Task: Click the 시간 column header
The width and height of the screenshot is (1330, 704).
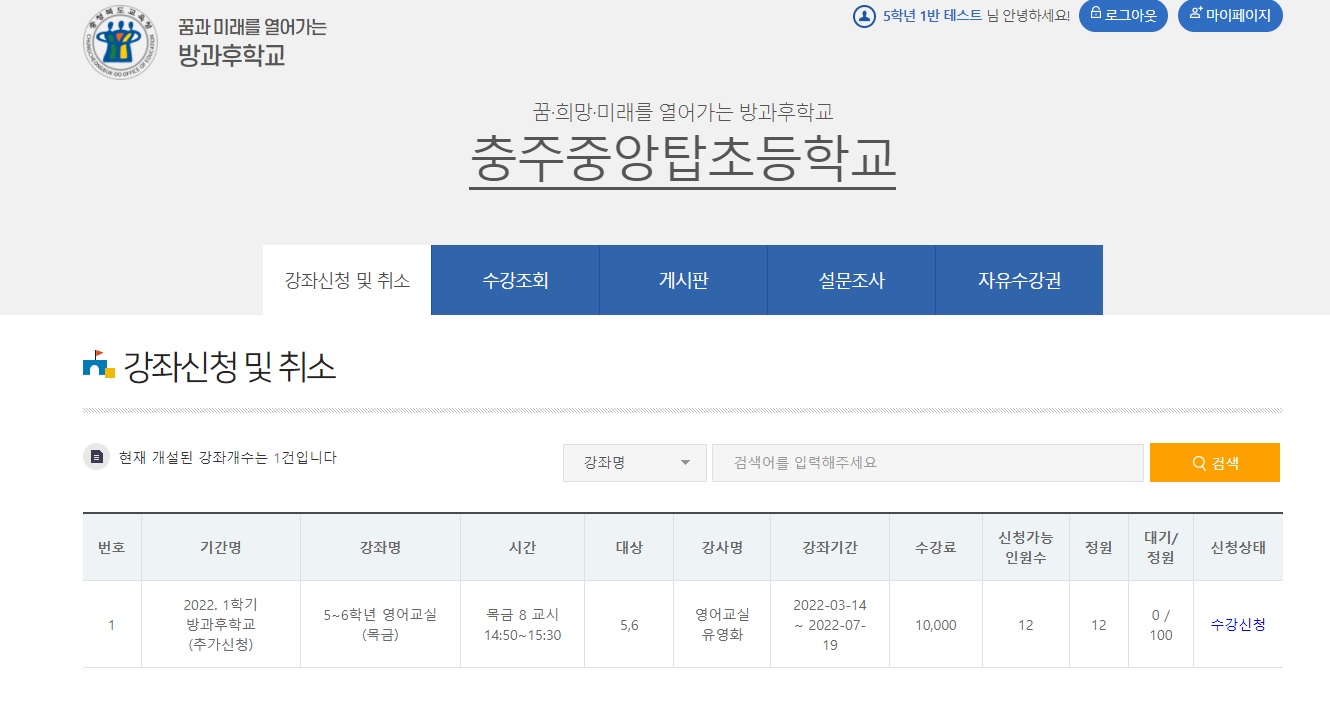Action: [522, 547]
